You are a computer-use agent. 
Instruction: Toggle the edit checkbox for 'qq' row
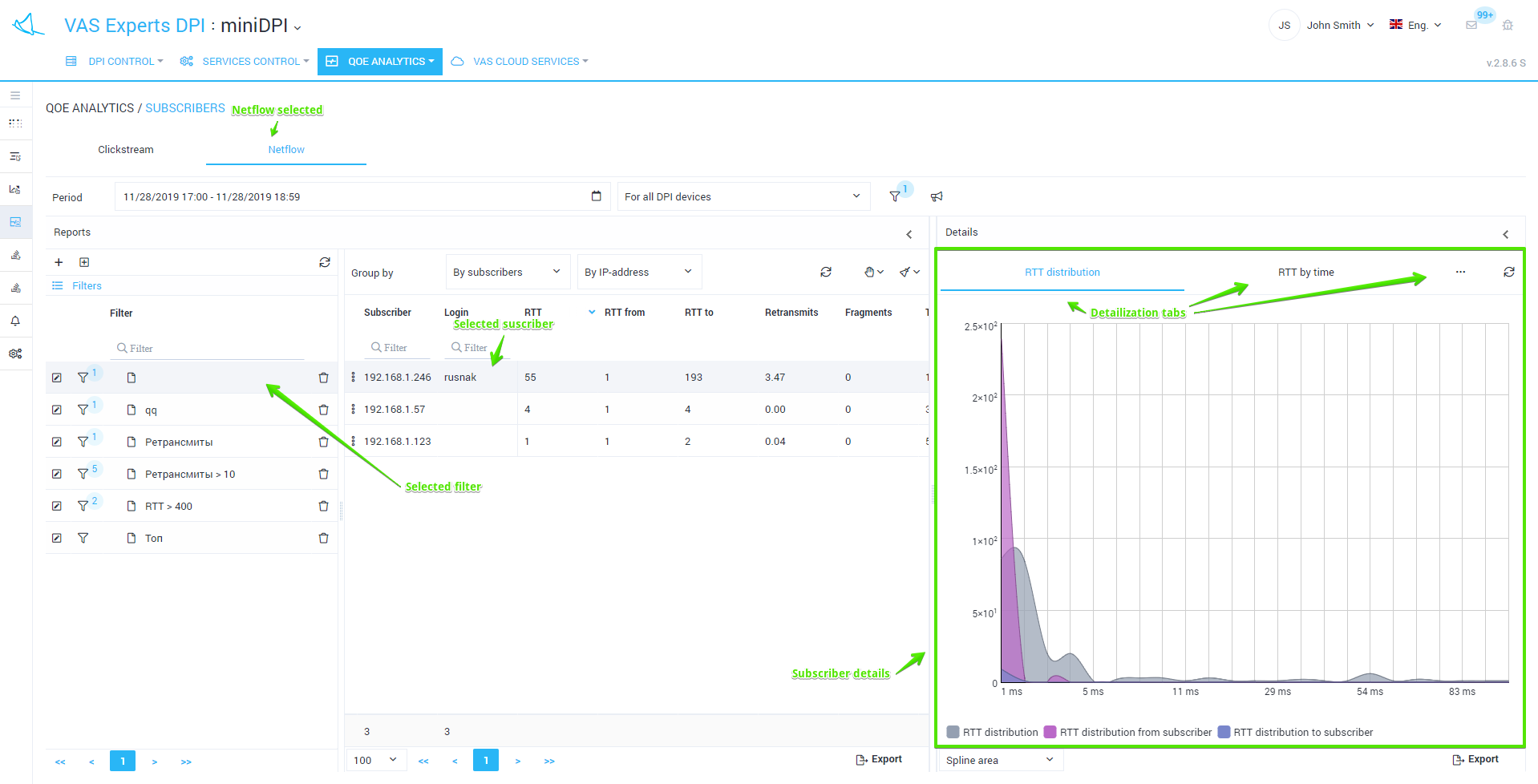pos(57,410)
